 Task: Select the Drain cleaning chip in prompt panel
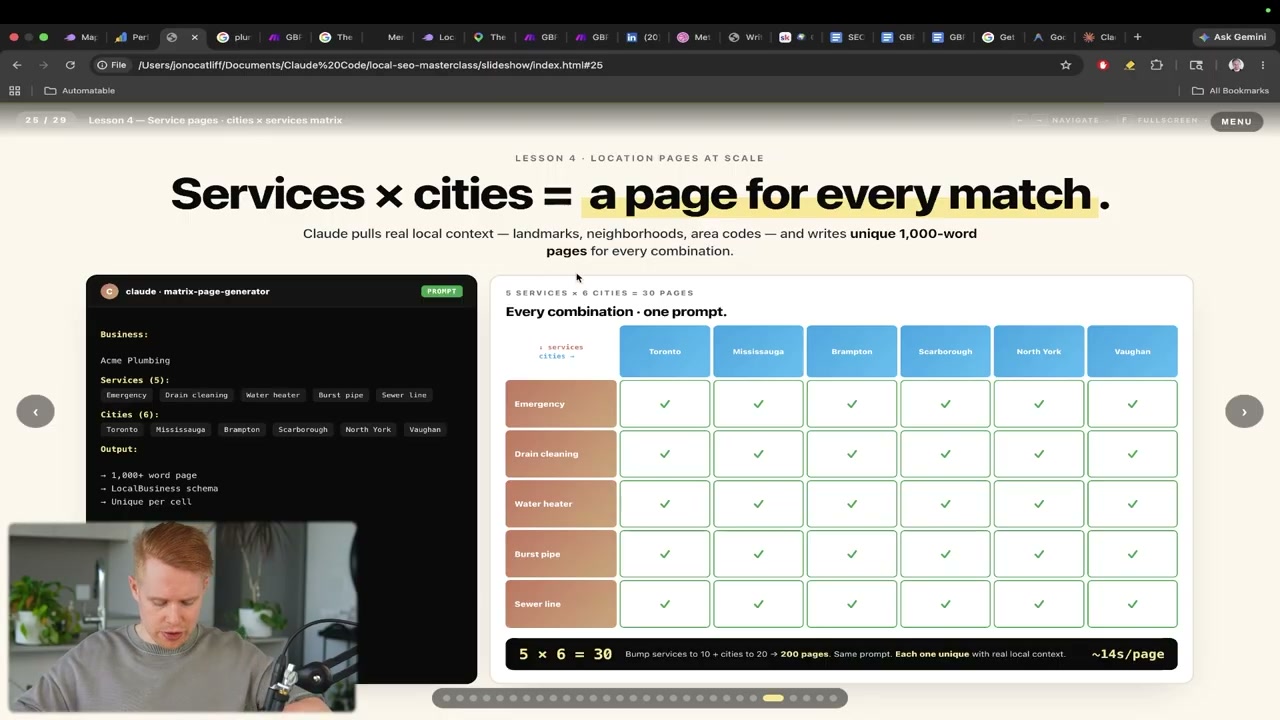[196, 395]
